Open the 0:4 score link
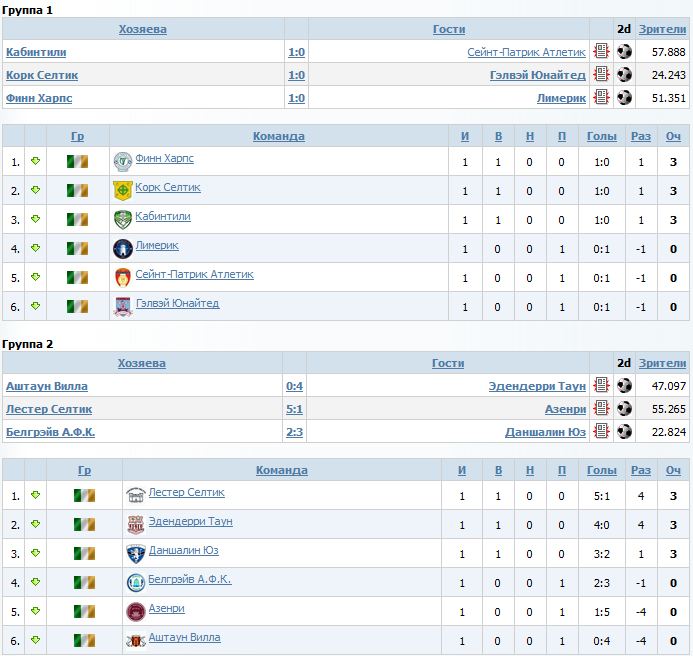 294,386
